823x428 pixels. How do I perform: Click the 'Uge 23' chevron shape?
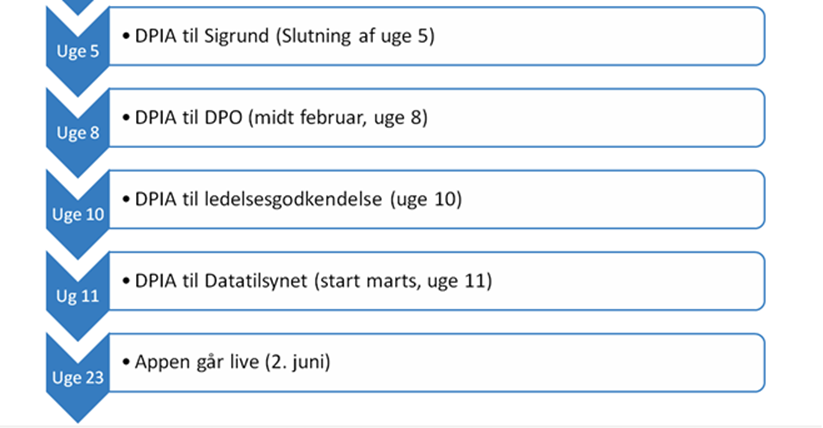click(77, 377)
